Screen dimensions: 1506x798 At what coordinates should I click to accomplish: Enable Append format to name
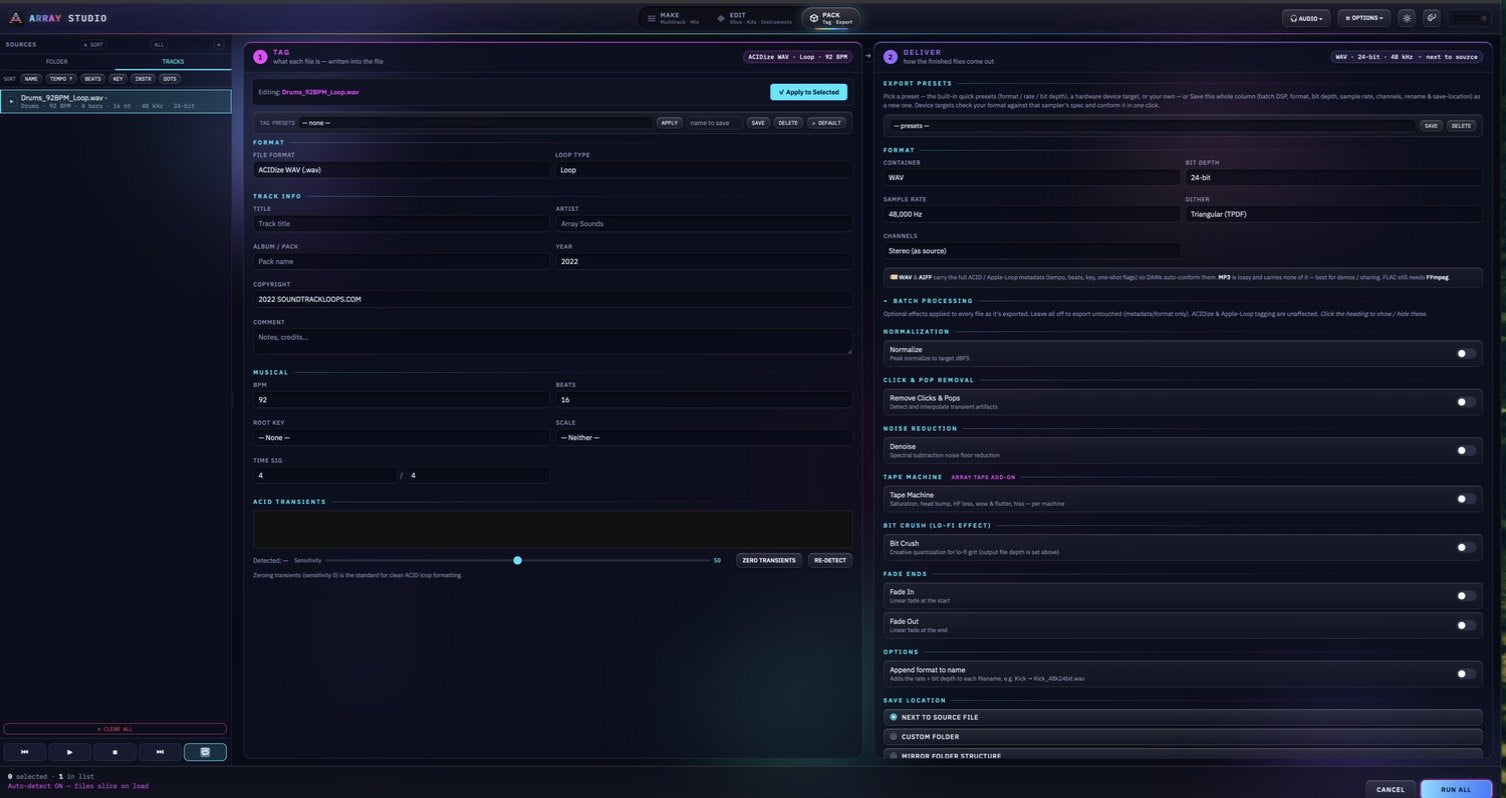(x=1465, y=674)
